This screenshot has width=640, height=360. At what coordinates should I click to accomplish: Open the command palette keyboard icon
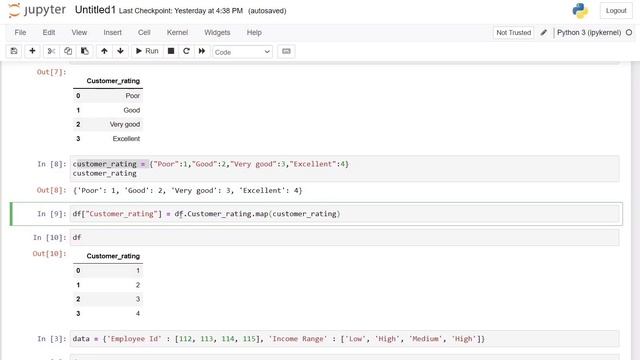(x=286, y=51)
